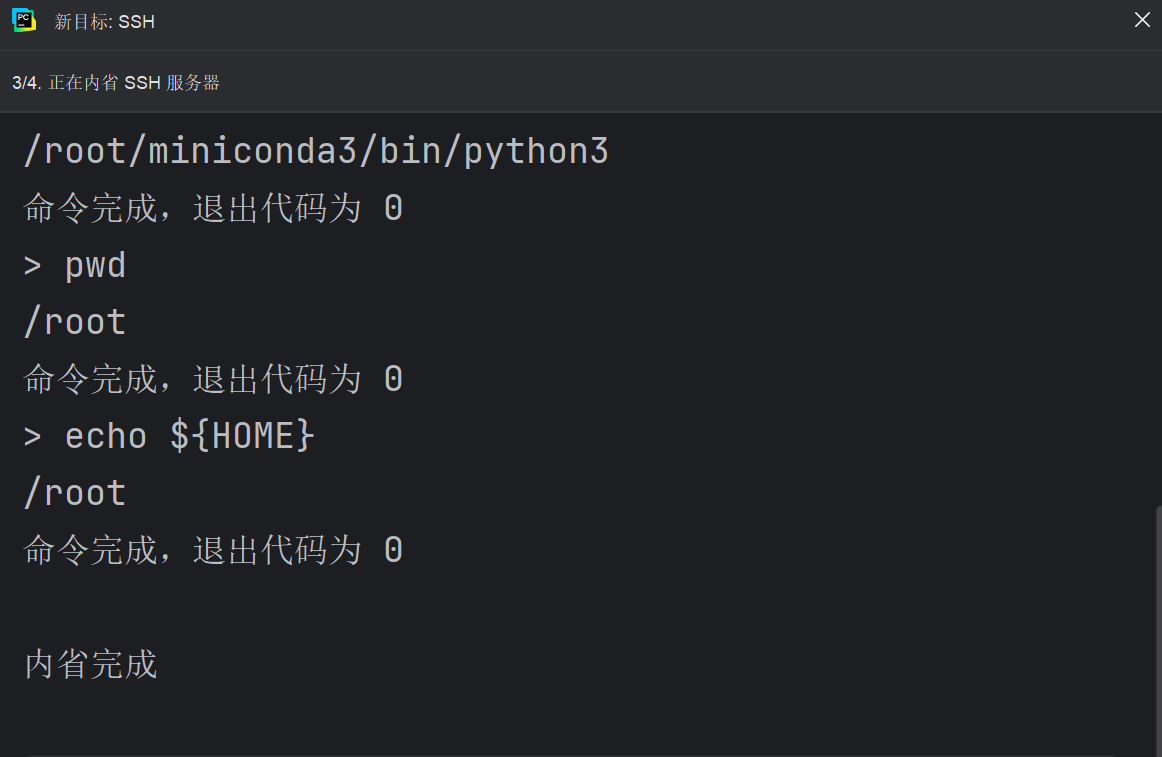This screenshot has height=757, width=1162.
Task: Select the 正在内省 SSH 服务器 step label
Action: pos(134,83)
